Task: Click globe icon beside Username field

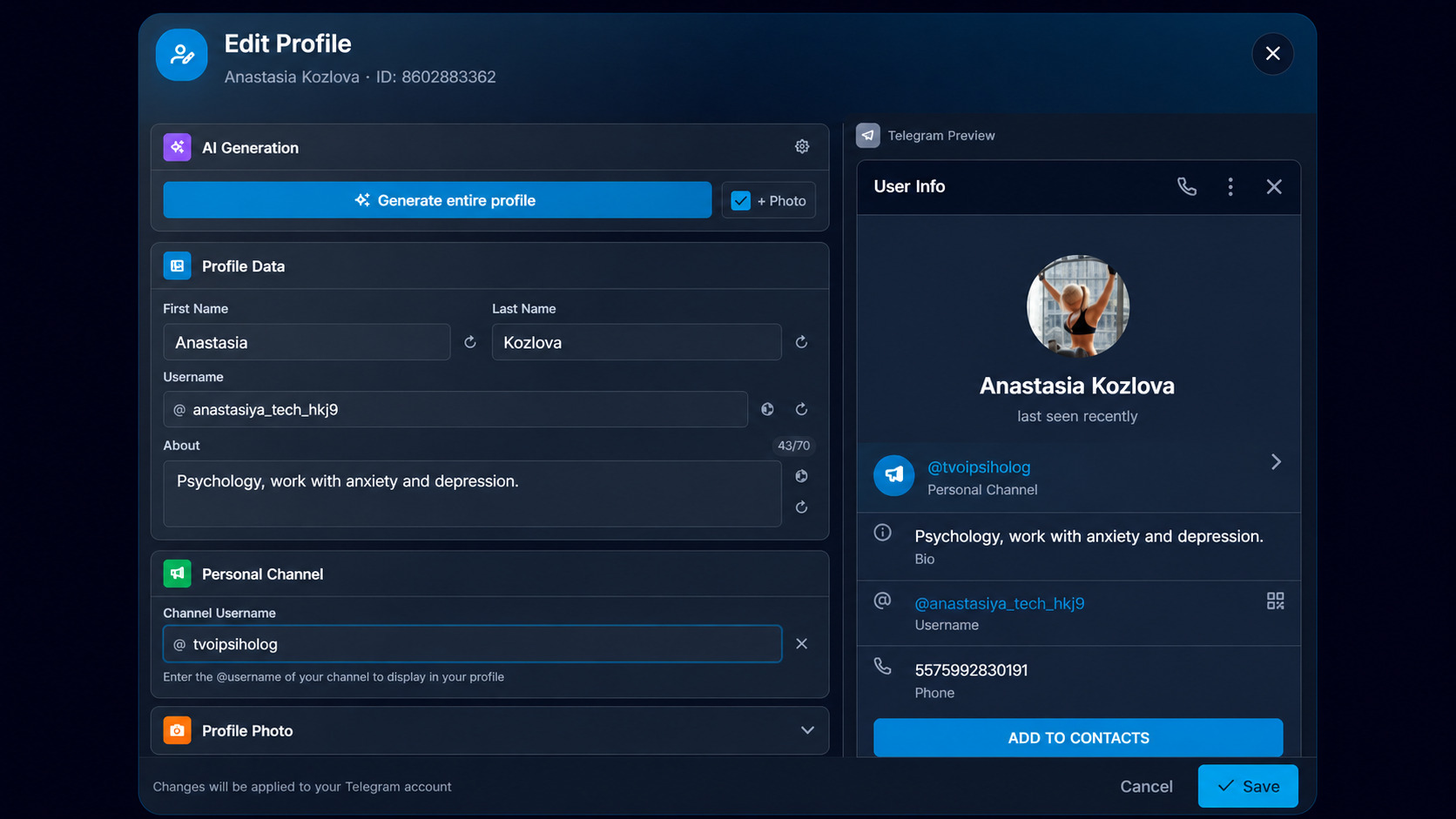Action: pyautogui.click(x=767, y=409)
